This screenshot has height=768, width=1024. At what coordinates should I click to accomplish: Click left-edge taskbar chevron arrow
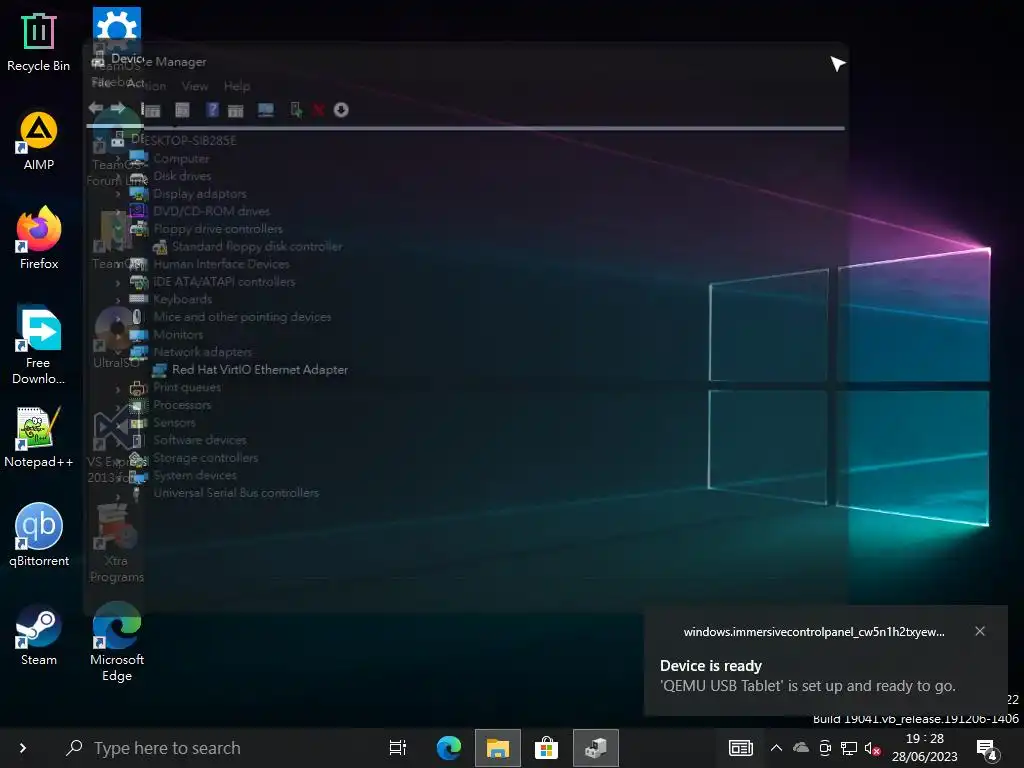[x=23, y=748]
